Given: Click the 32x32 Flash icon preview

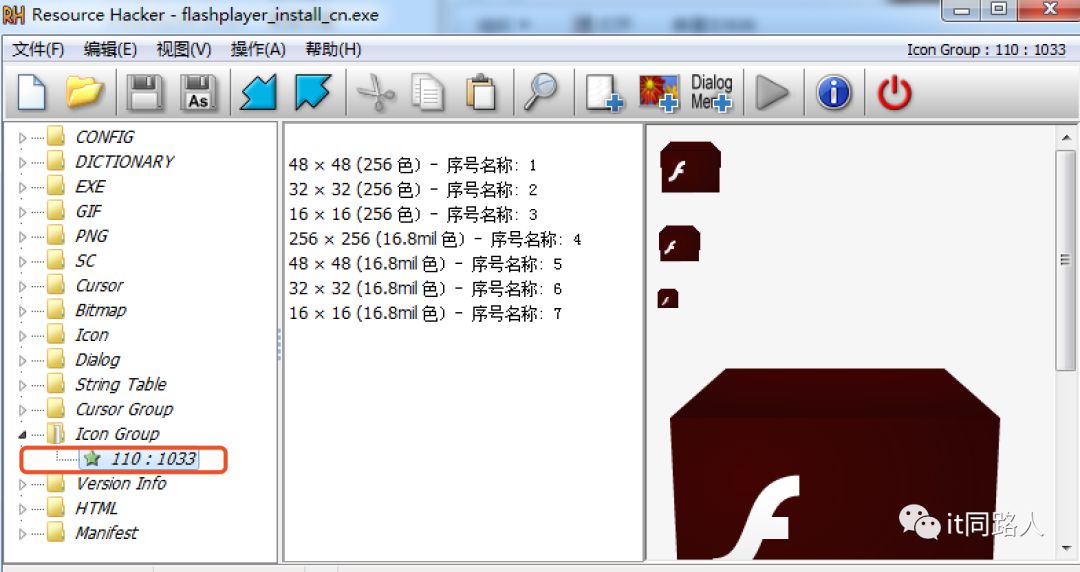Looking at the screenshot, I should point(679,243).
